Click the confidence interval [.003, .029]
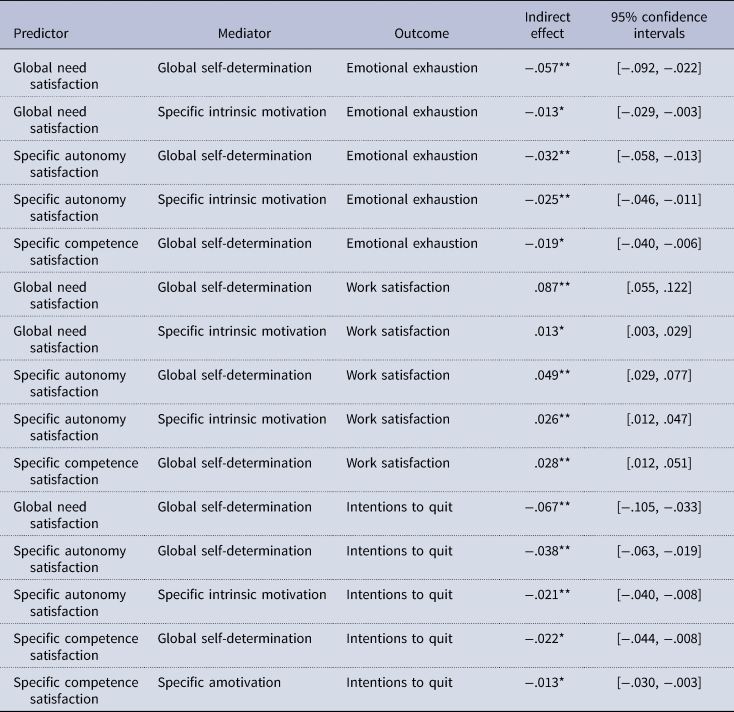Screen dimensions: 734x712 click(x=659, y=331)
